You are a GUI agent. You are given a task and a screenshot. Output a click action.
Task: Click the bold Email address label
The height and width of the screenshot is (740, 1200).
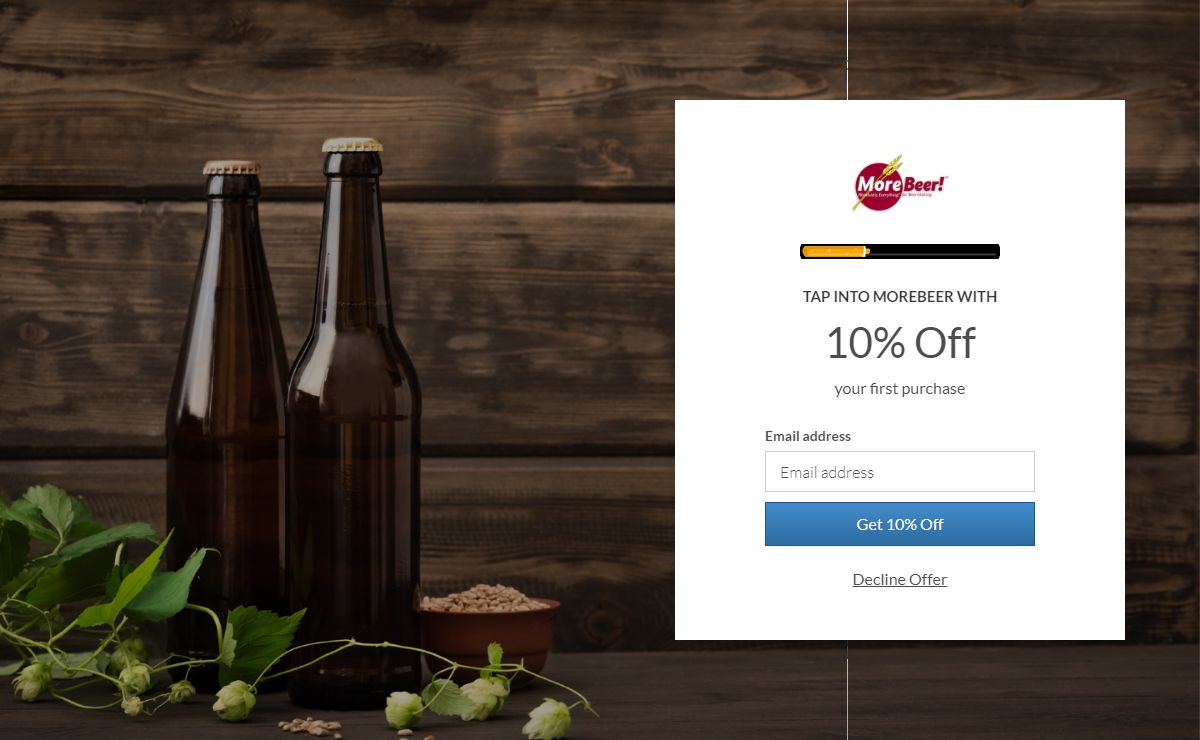[808, 436]
